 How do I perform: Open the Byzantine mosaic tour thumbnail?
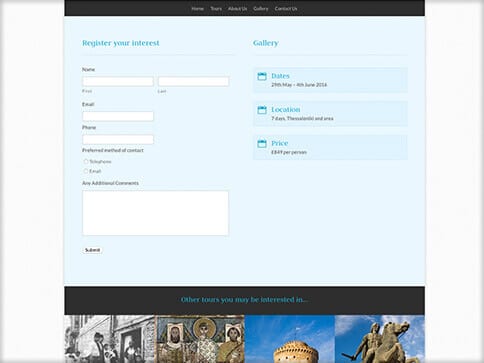point(200,339)
